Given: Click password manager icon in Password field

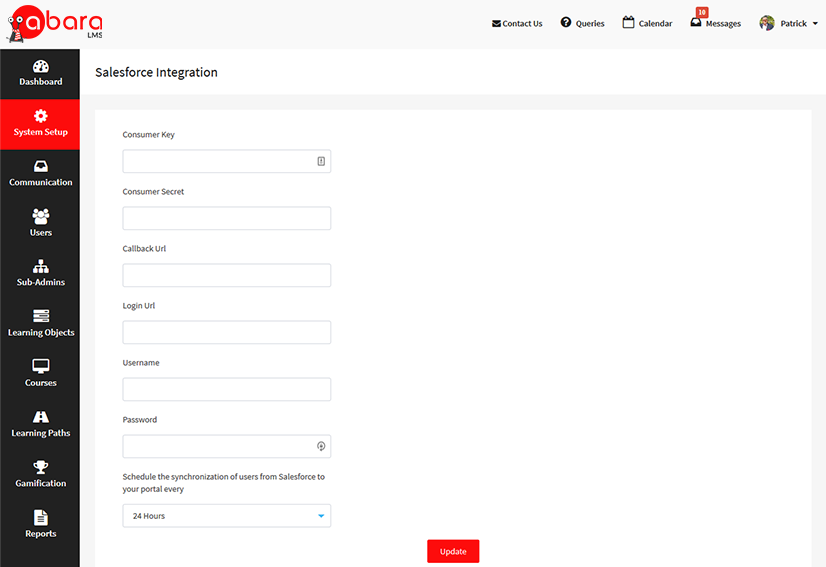Looking at the screenshot, I should (x=321, y=446).
